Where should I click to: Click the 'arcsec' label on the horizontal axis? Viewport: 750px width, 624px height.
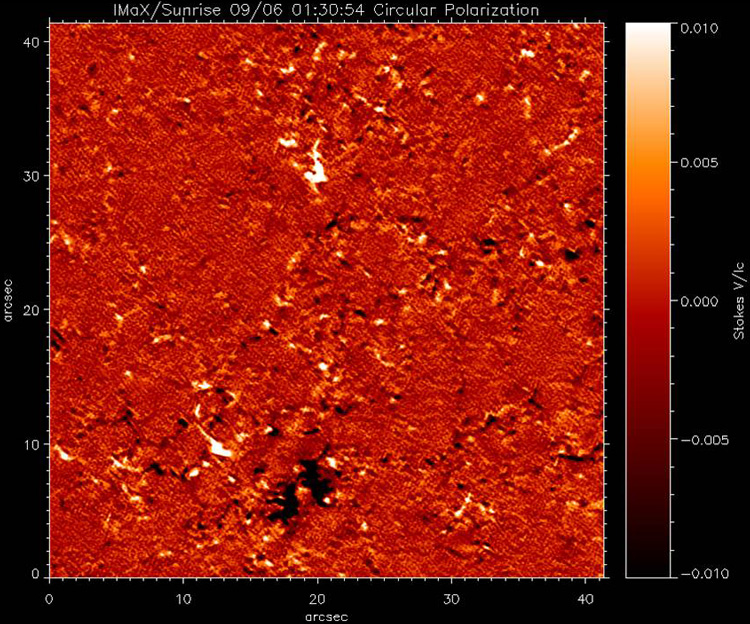point(327,617)
